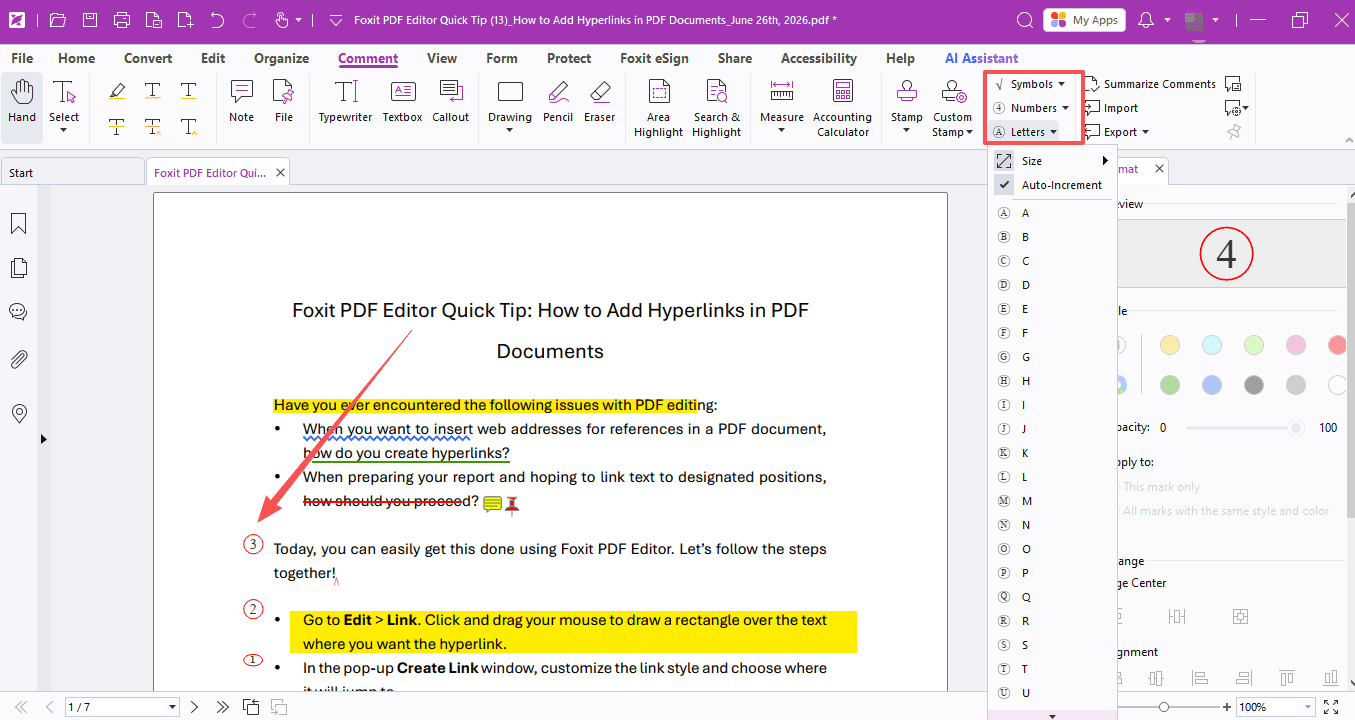Pick the yellow color swatch
The image size is (1355, 720).
coord(1169,345)
